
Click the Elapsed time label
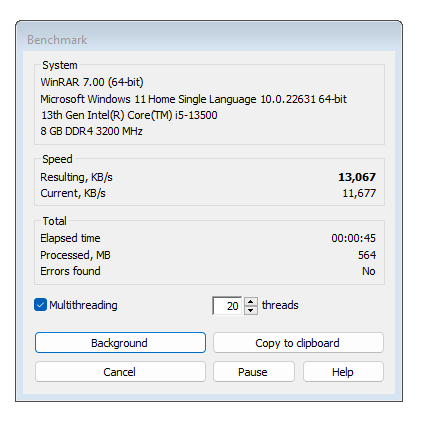pos(70,238)
